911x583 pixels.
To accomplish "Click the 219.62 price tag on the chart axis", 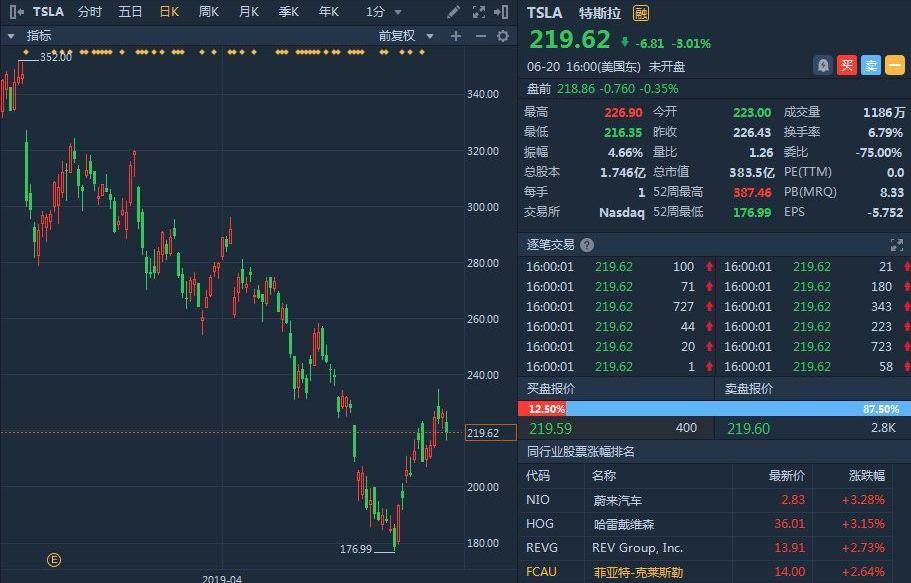I will [x=491, y=433].
